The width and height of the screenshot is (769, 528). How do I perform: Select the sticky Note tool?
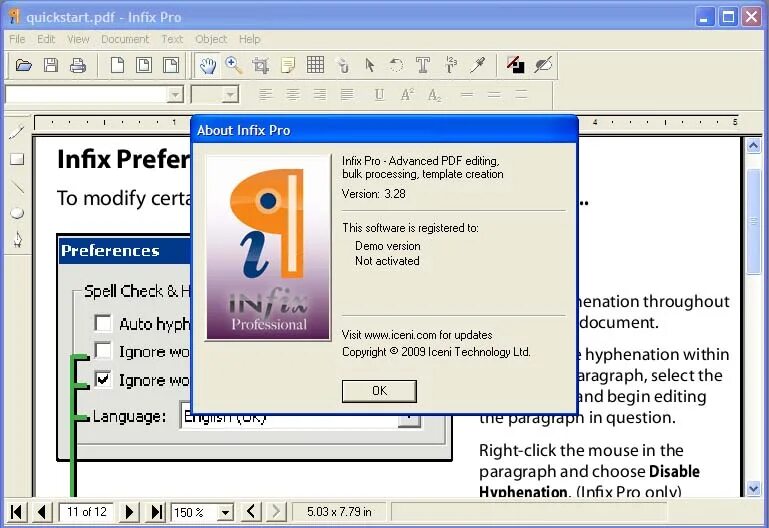tap(288, 65)
